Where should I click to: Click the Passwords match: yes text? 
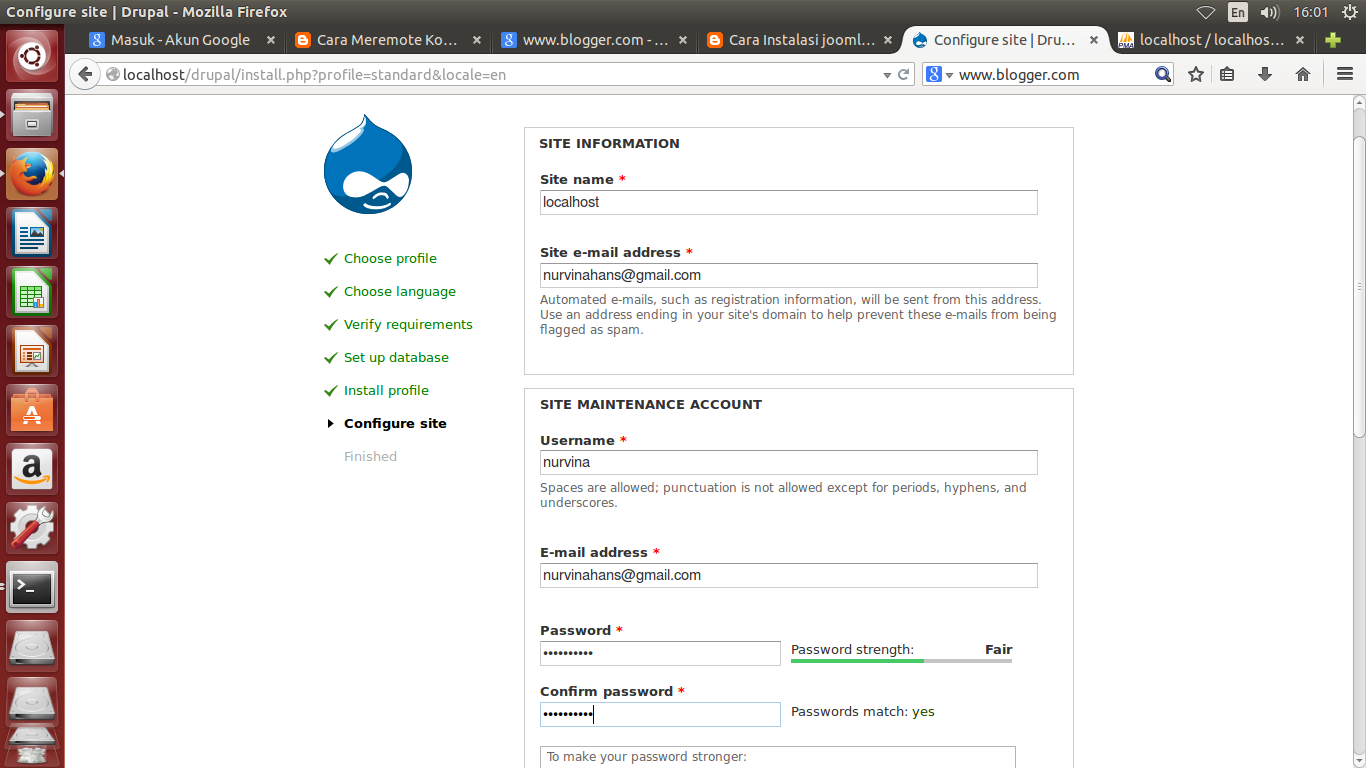pyautogui.click(x=863, y=712)
